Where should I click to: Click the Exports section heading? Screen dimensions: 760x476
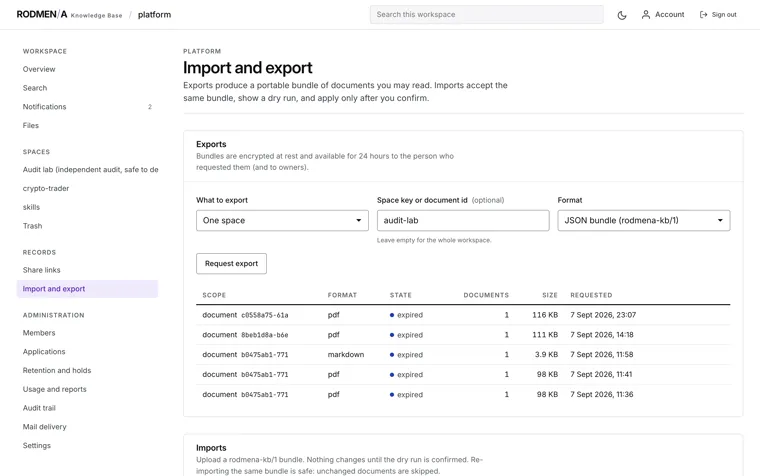[x=211, y=144]
